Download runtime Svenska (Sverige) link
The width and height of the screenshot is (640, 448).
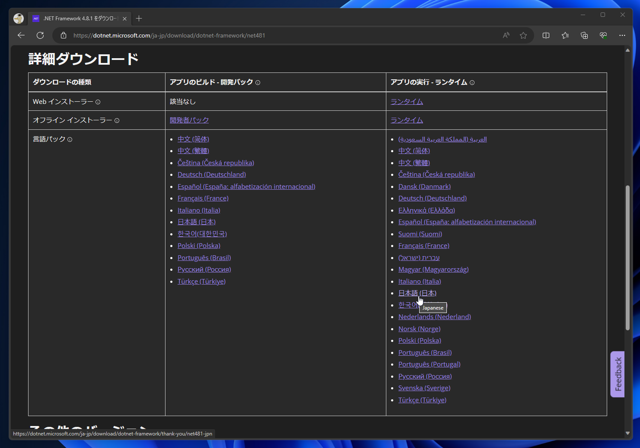[x=424, y=388]
